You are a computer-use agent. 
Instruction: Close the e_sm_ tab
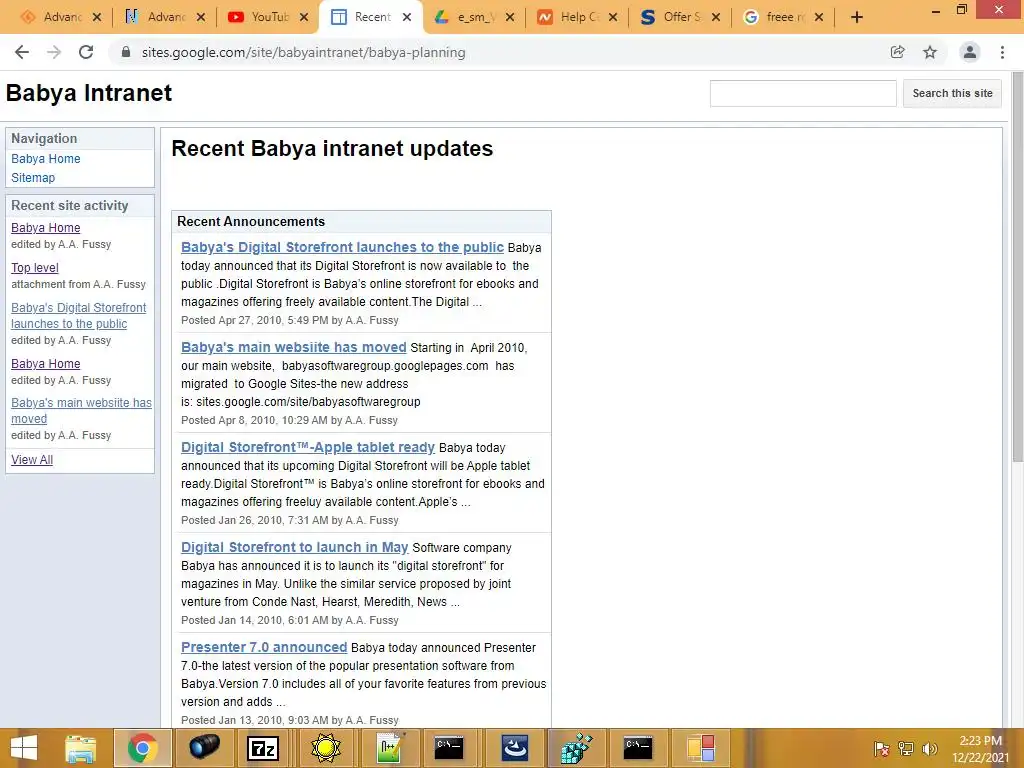510,18
